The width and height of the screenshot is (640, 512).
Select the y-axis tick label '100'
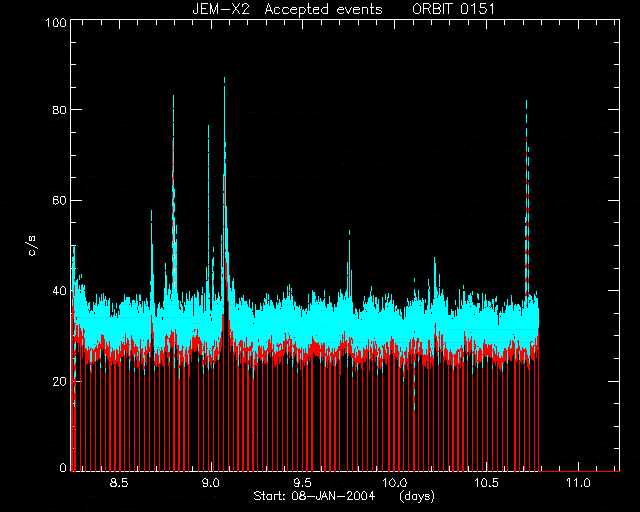[x=56, y=23]
